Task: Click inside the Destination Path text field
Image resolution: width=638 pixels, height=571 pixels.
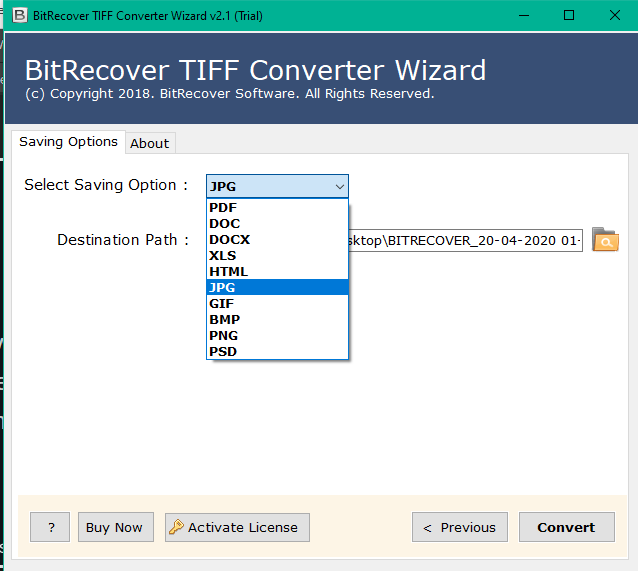Action: pos(465,241)
